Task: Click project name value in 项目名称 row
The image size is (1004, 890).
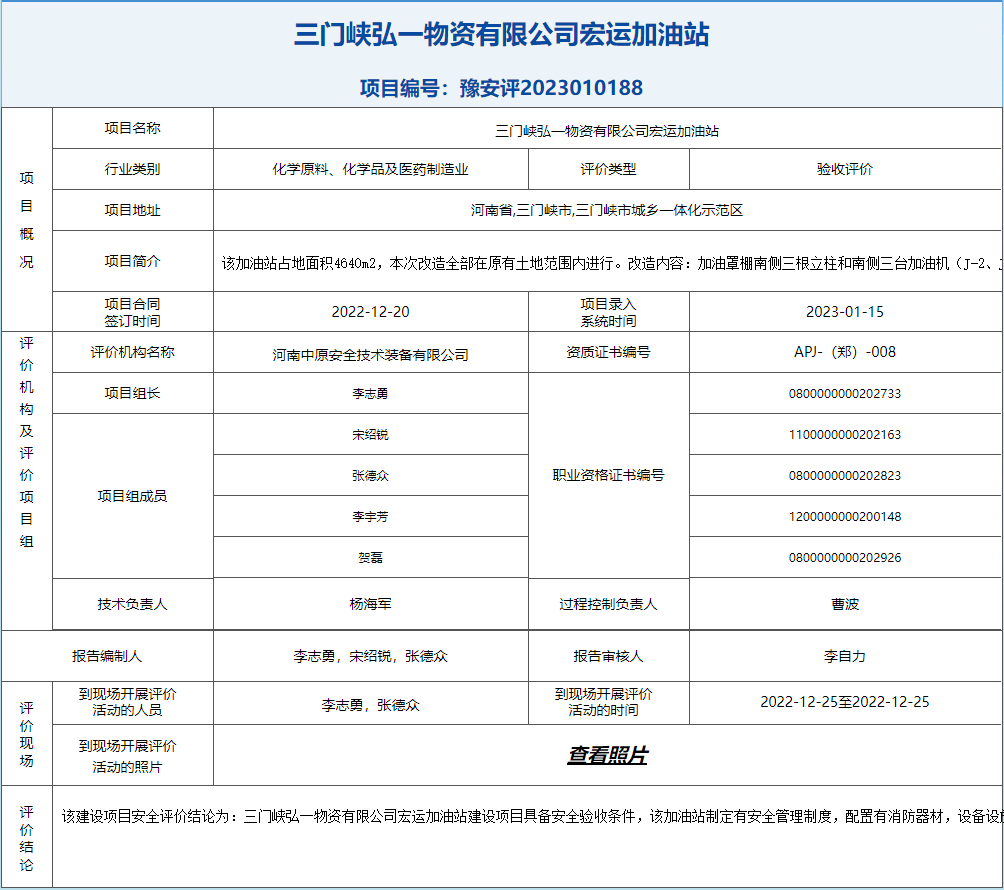Action: point(606,131)
